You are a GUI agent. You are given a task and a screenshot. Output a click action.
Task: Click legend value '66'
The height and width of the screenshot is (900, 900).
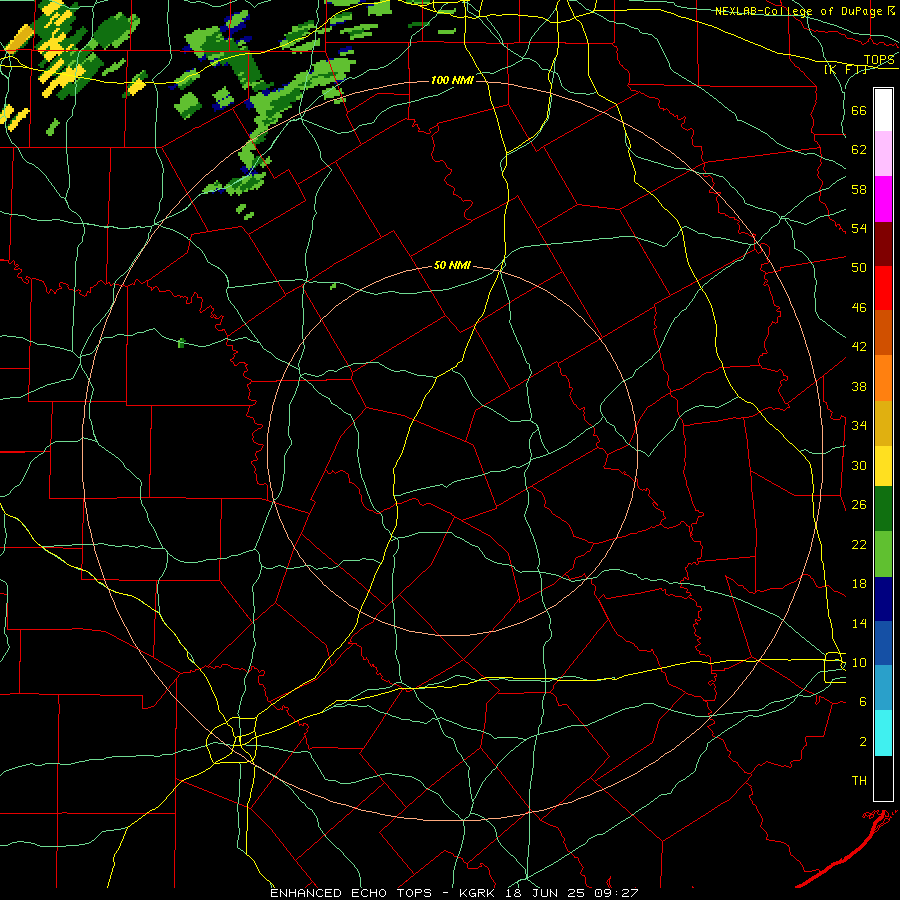[x=859, y=110]
